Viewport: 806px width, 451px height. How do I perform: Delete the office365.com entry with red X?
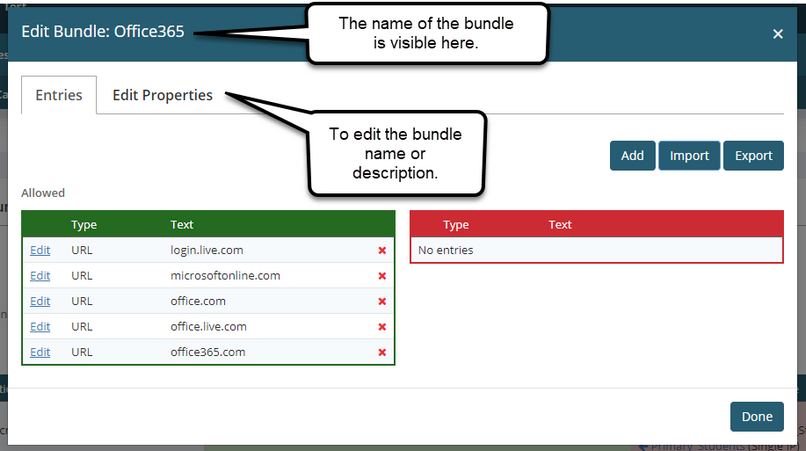pos(382,352)
